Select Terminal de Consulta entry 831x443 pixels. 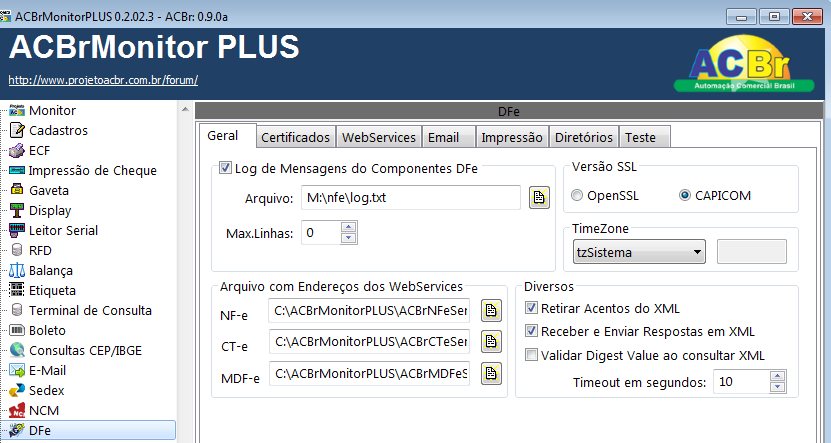tap(90, 310)
